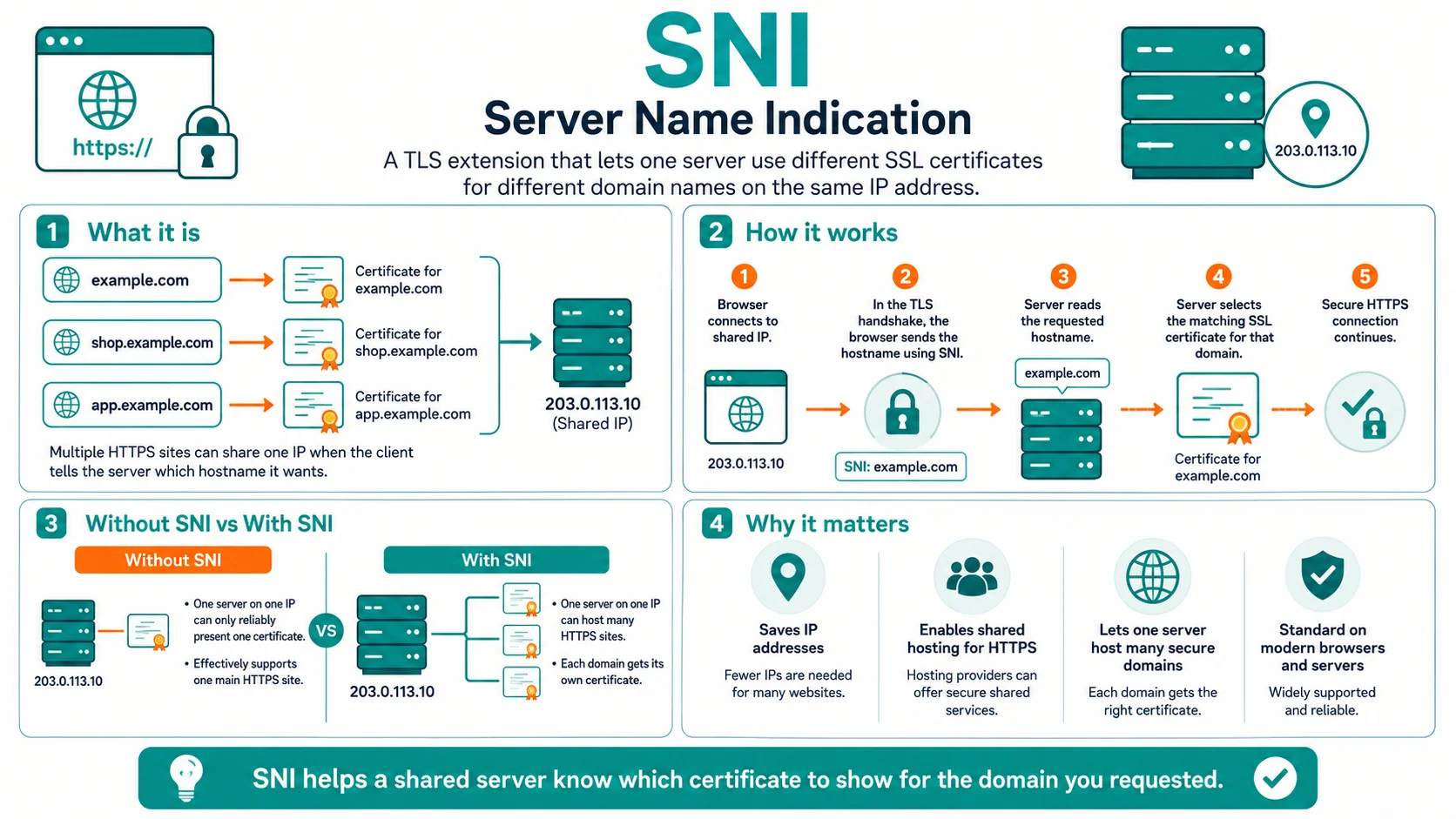Click 'Certificate for app.example.com' text
Screen dimensions: 1456x819
pyautogui.click(x=413, y=405)
